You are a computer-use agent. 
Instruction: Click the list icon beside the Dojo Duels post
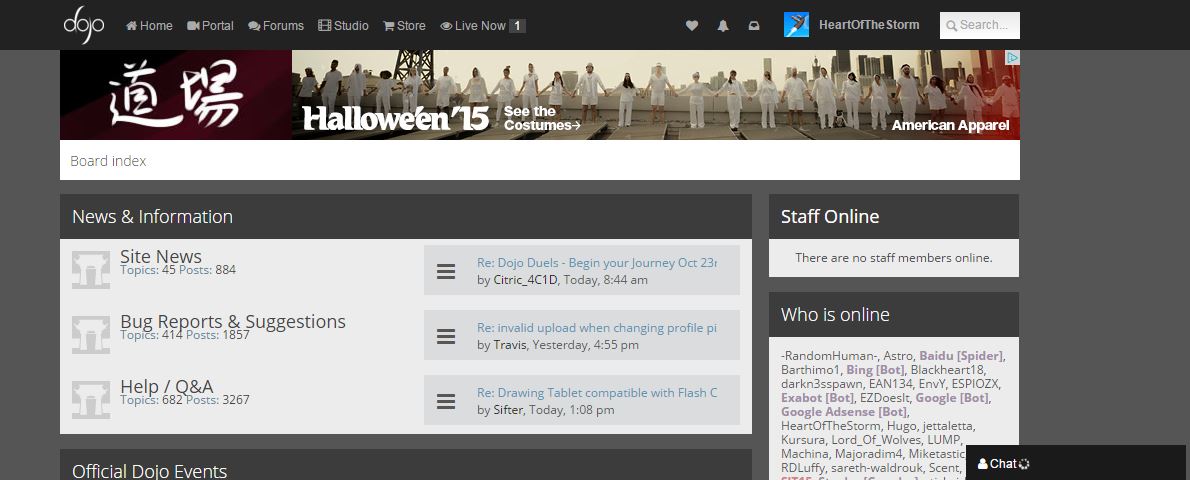[446, 271]
